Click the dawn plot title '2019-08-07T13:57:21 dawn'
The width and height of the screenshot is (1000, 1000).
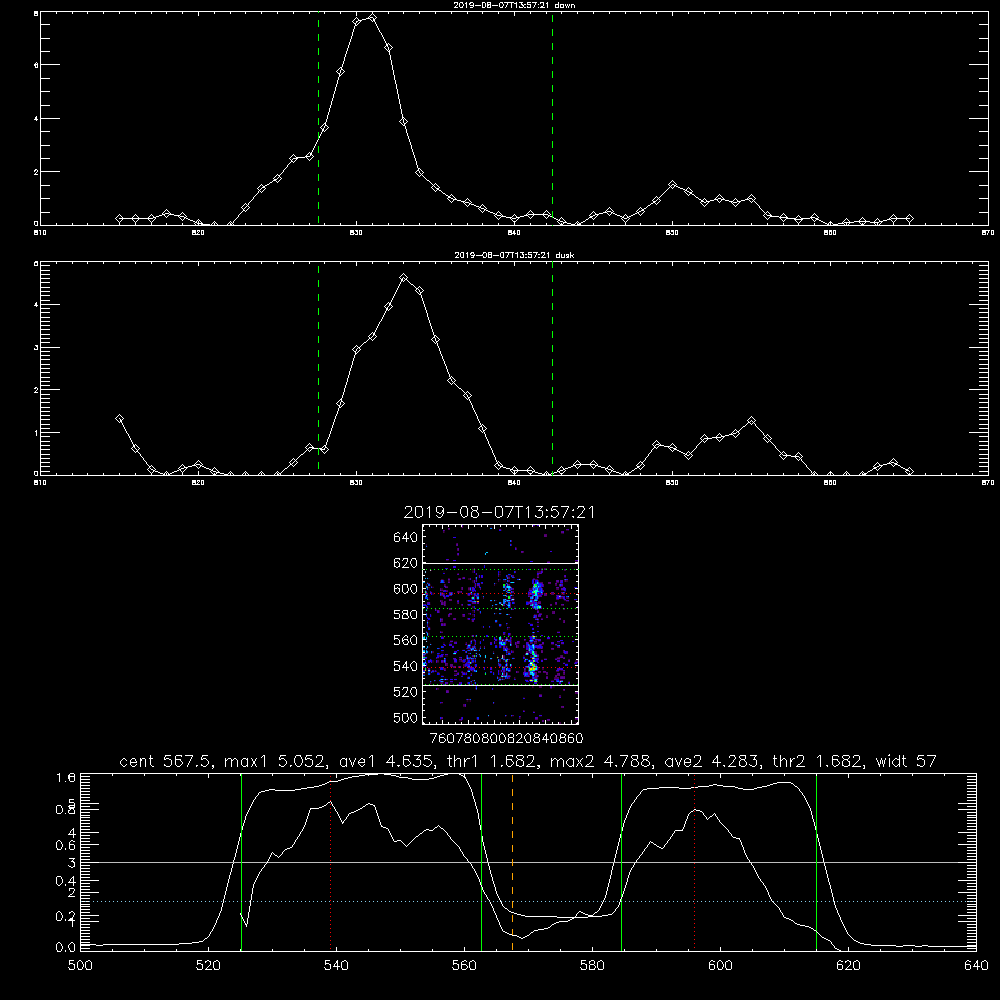click(515, 5)
